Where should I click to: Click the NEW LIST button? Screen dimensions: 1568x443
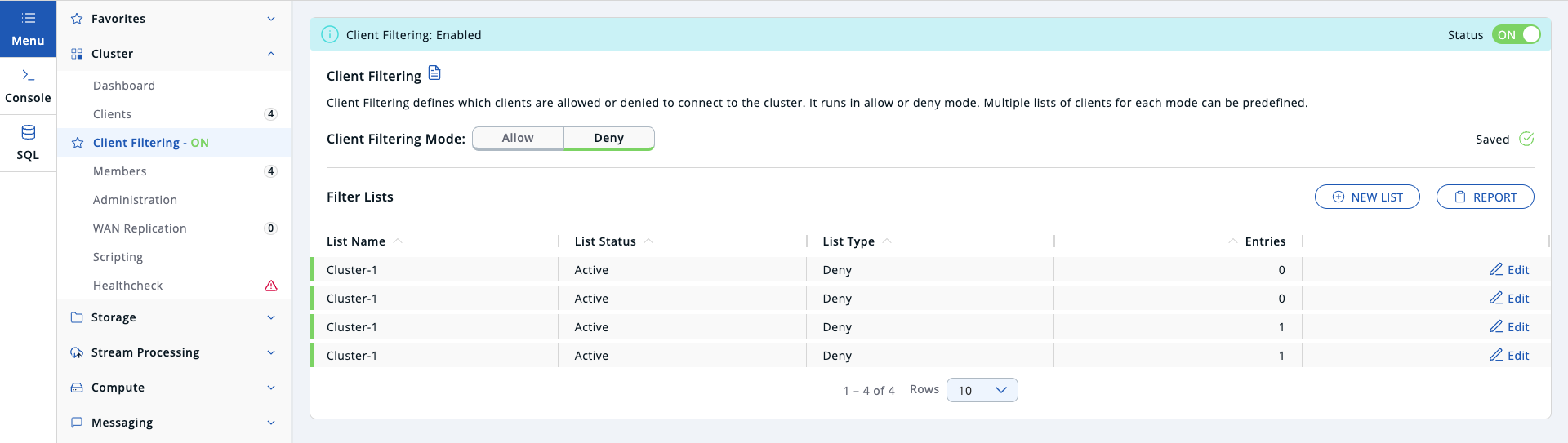1367,197
